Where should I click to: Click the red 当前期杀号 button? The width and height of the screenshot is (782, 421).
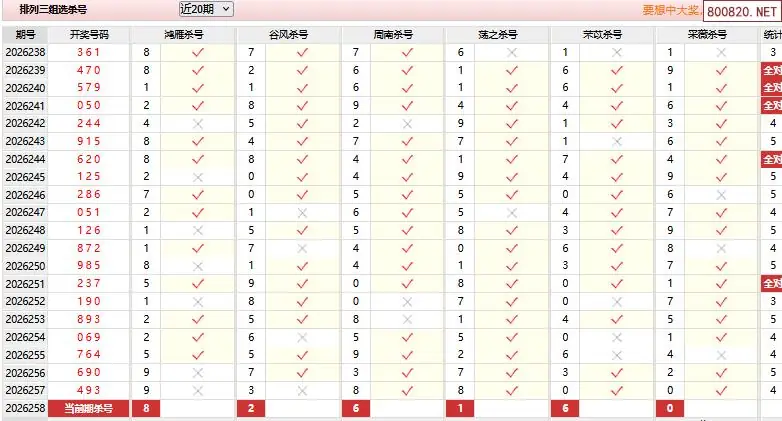tap(88, 408)
